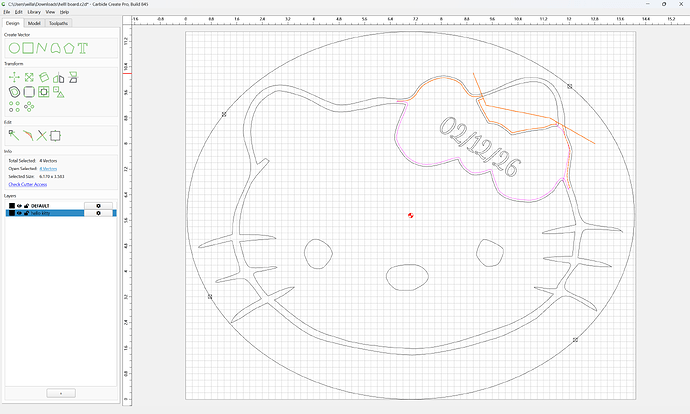The width and height of the screenshot is (690, 414).
Task: Click the Selected Size value
Action: (x=51, y=176)
